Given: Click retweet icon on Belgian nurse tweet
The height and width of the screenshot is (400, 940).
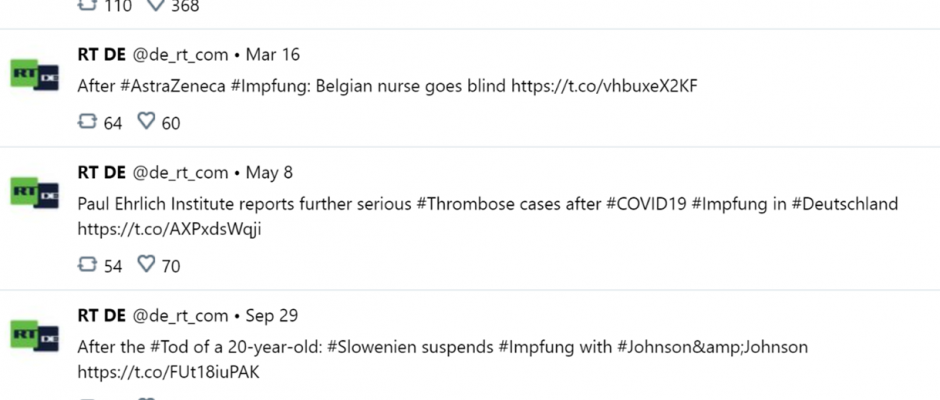Looking at the screenshot, I should [88, 122].
